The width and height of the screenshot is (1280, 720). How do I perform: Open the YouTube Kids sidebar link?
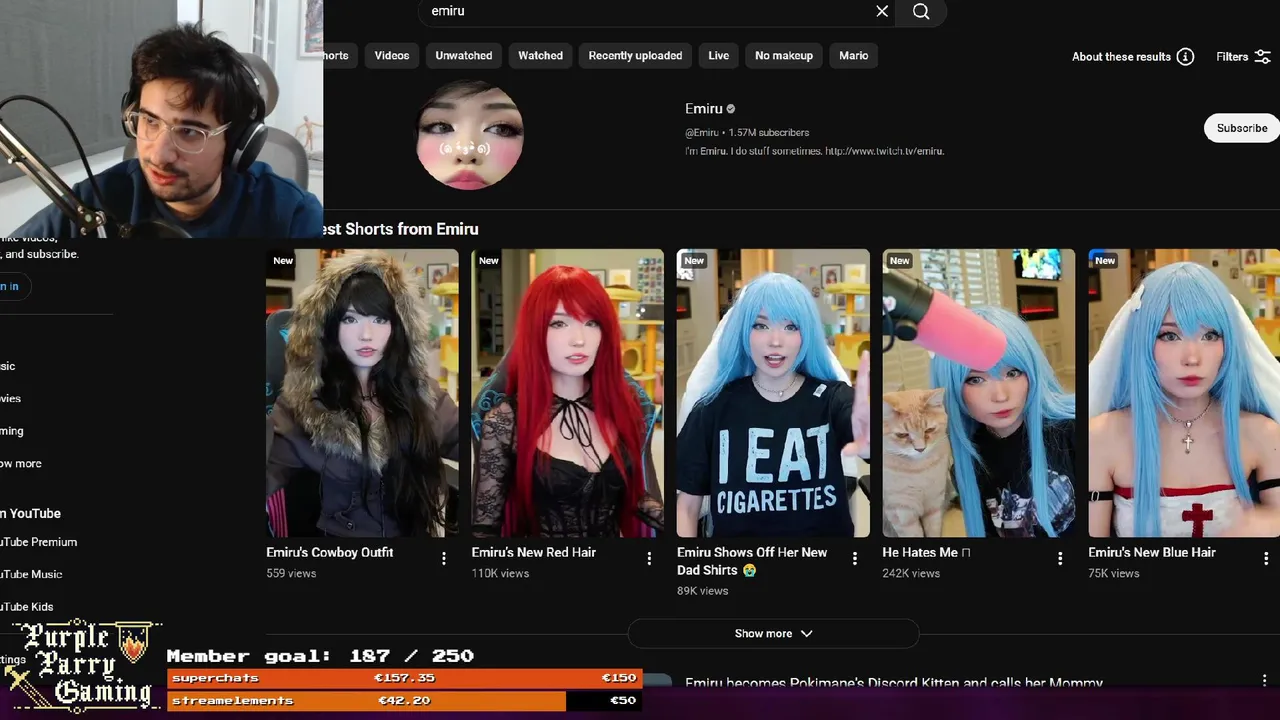click(x=27, y=607)
